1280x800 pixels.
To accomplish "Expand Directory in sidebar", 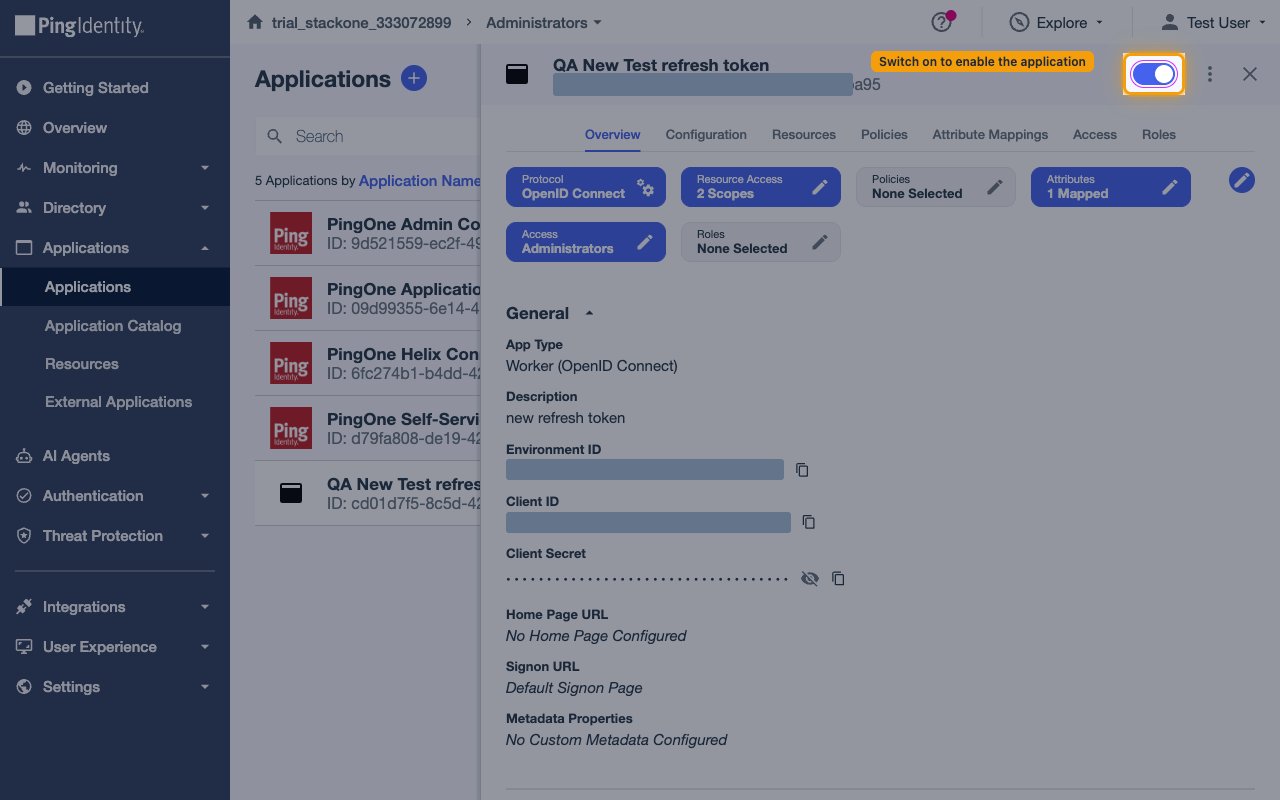I will pyautogui.click(x=115, y=208).
